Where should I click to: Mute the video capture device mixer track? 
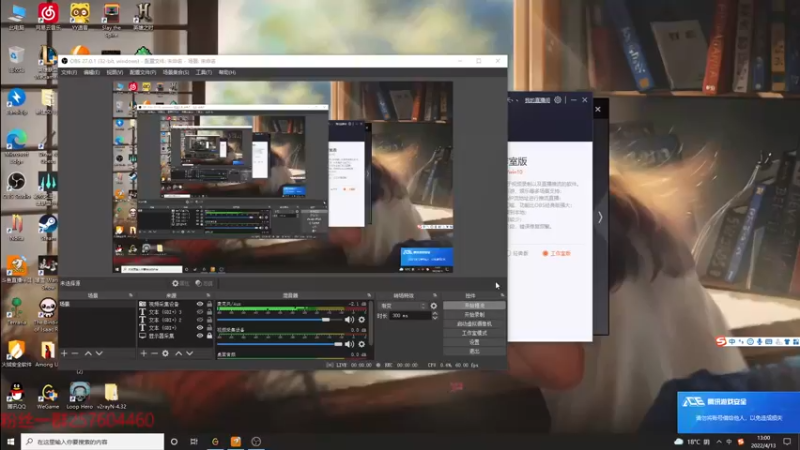coord(349,344)
